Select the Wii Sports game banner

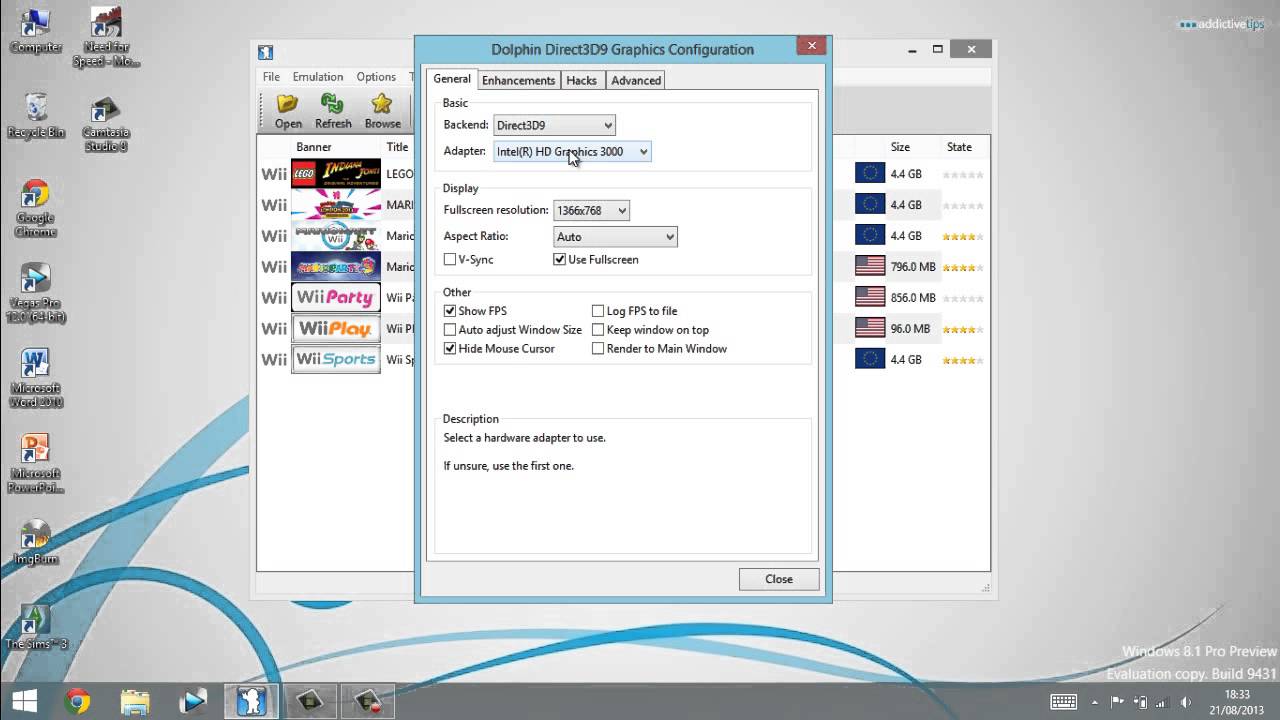point(336,360)
